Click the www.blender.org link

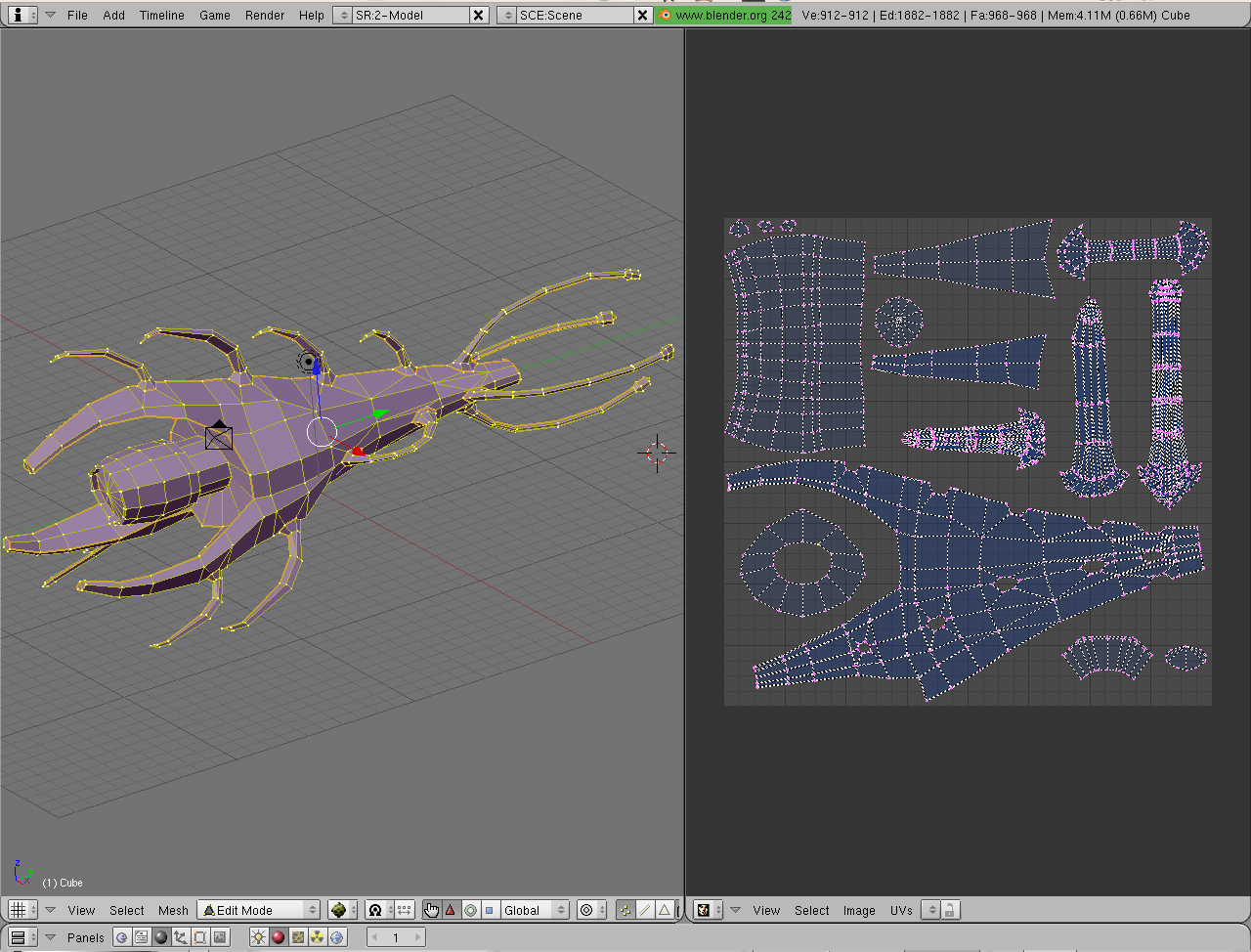[724, 15]
